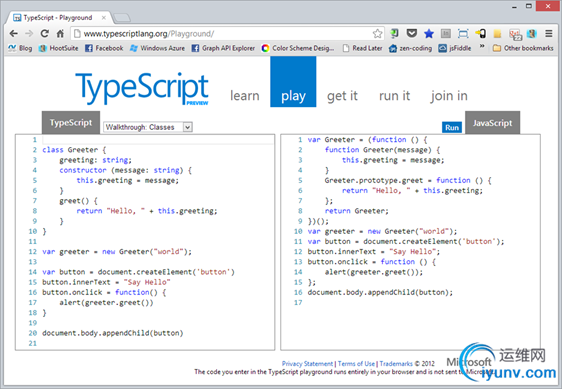
Task: Click the solid blue star extension icon
Action: point(429,34)
